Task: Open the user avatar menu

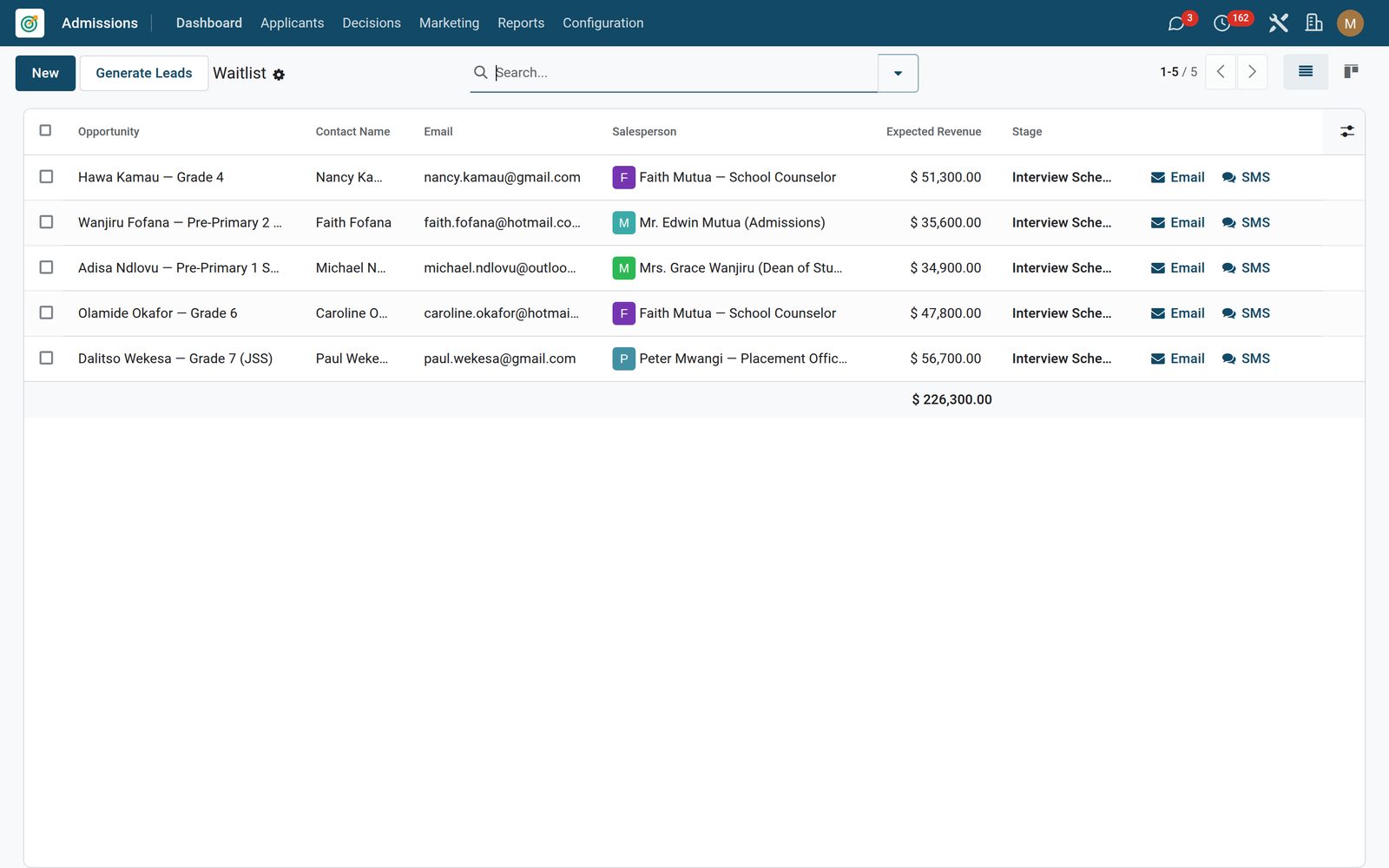Action: [x=1350, y=23]
